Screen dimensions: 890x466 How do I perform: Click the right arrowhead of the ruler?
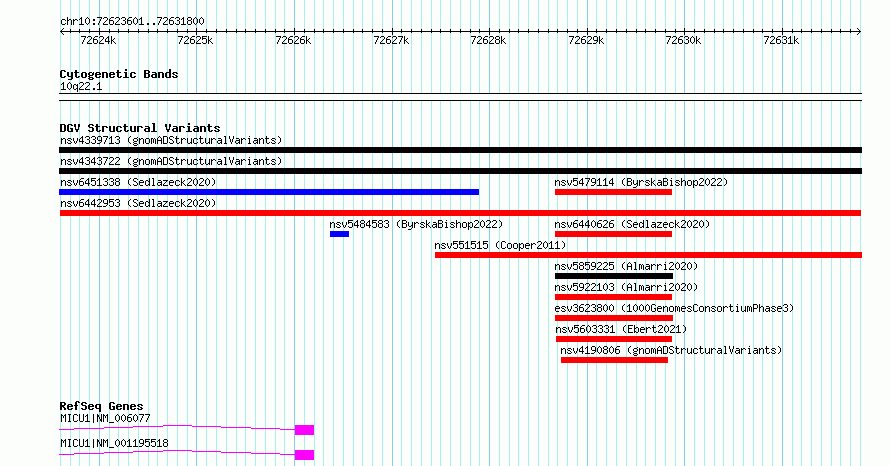[859, 32]
